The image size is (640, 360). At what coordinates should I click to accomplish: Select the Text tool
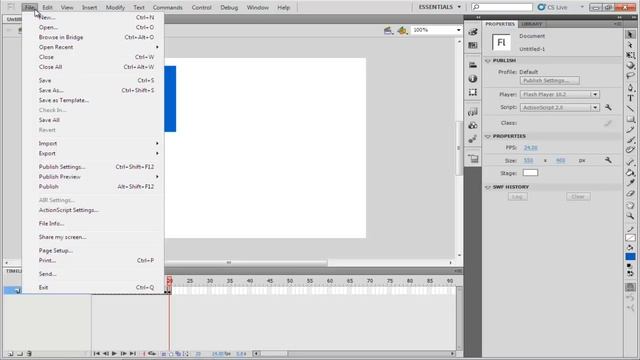click(x=630, y=98)
